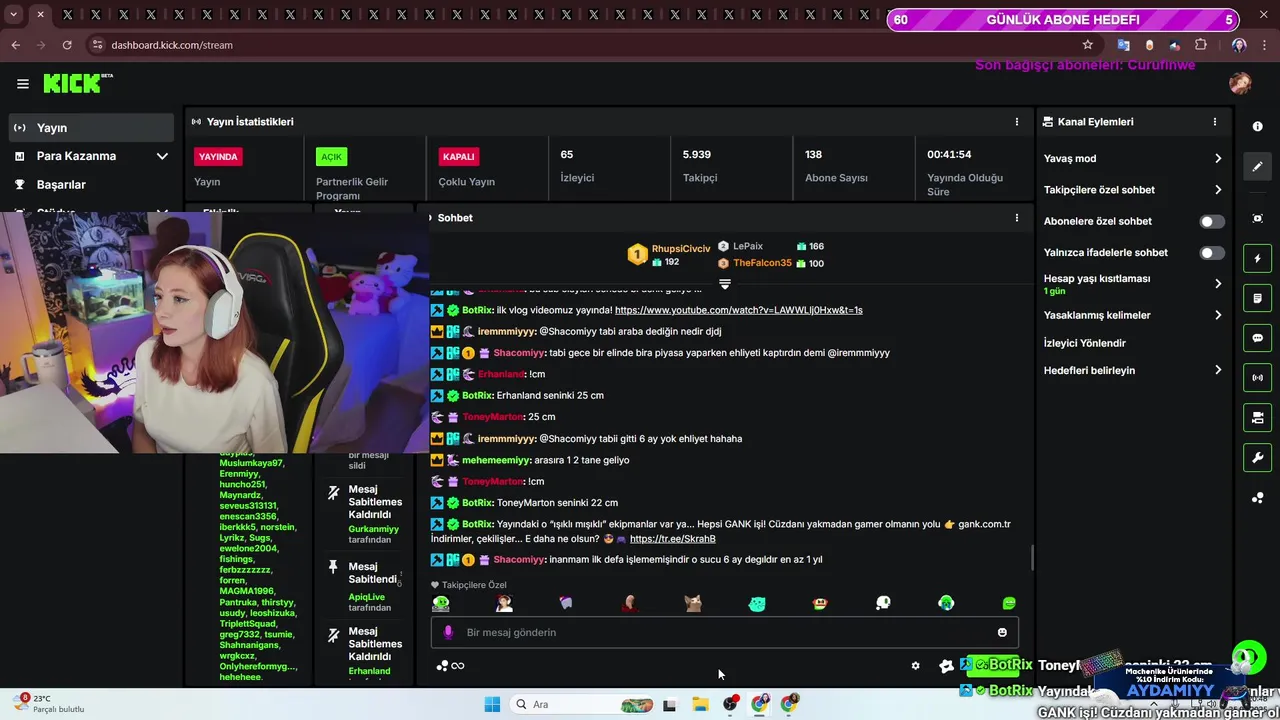
Task: Click the chat pause indicator under leaderboard
Action: click(x=725, y=284)
